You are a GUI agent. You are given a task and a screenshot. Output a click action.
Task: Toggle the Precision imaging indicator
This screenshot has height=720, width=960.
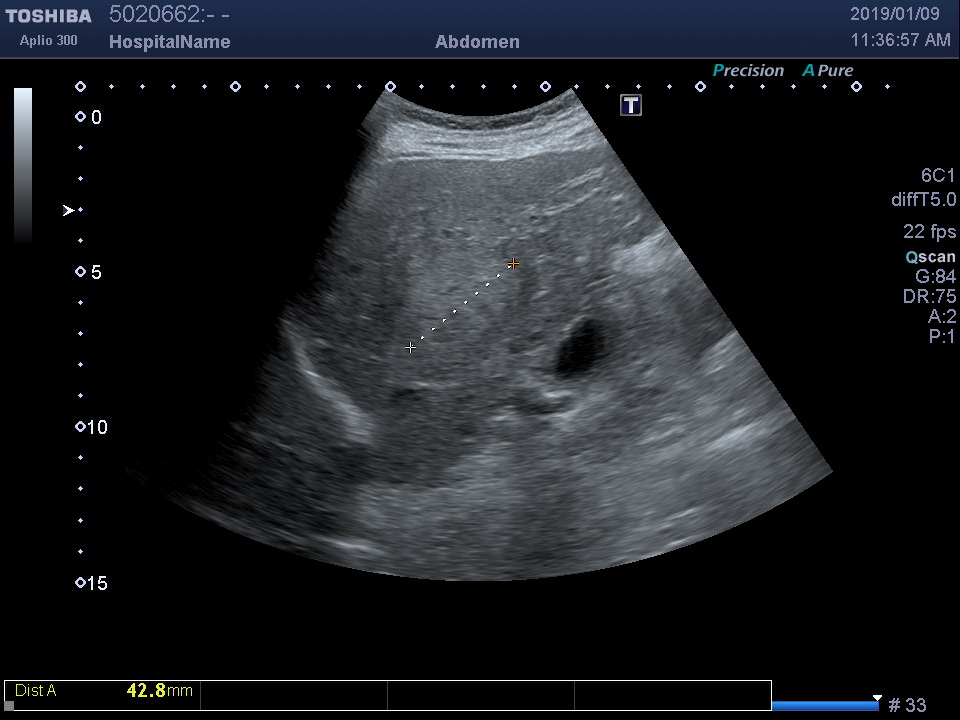coord(748,71)
